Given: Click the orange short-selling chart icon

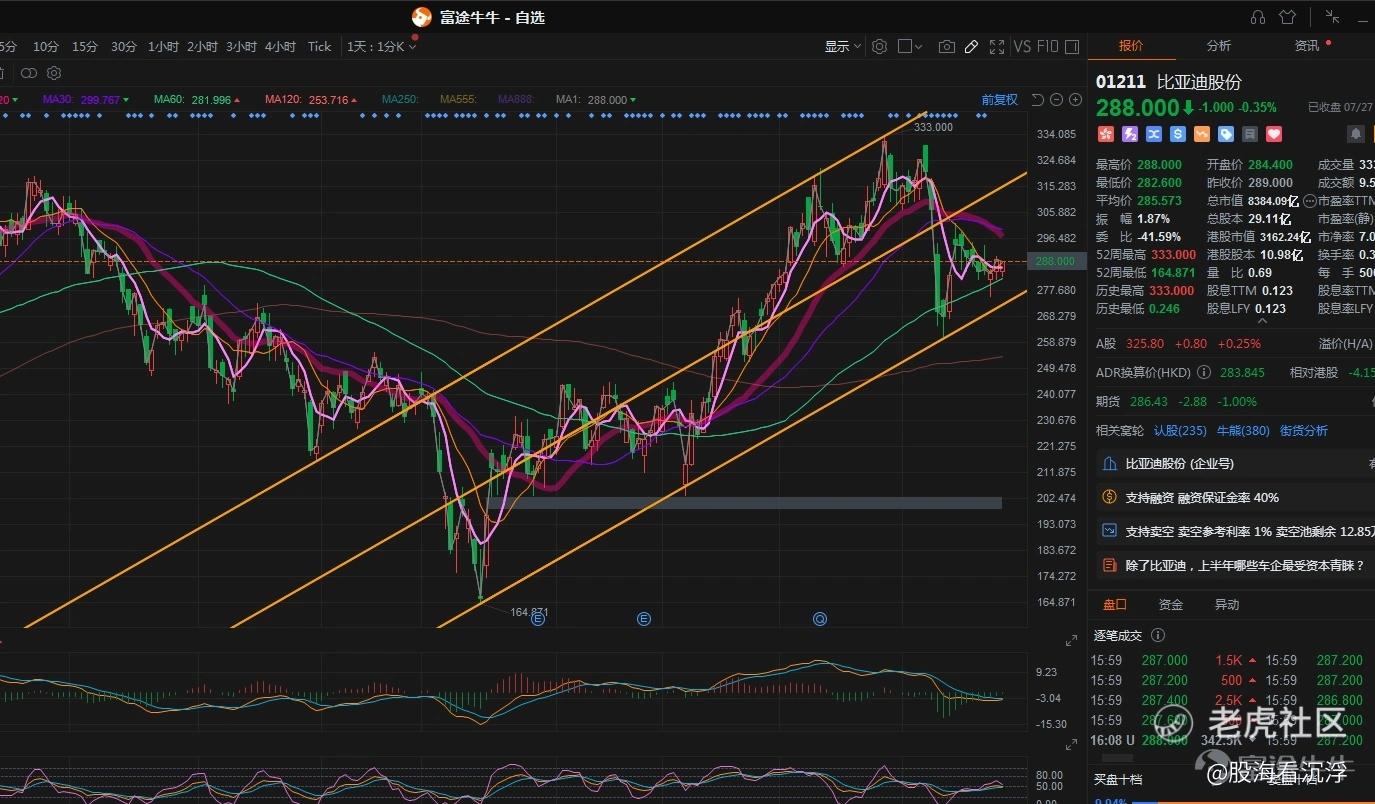Looking at the screenshot, I should [x=1202, y=134].
